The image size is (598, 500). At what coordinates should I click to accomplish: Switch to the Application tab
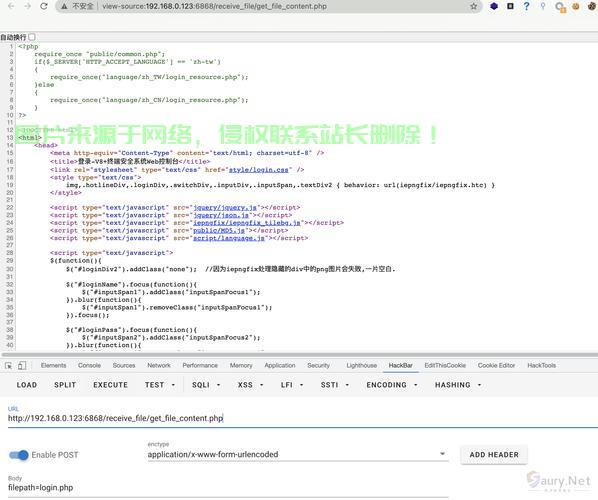pos(280,365)
